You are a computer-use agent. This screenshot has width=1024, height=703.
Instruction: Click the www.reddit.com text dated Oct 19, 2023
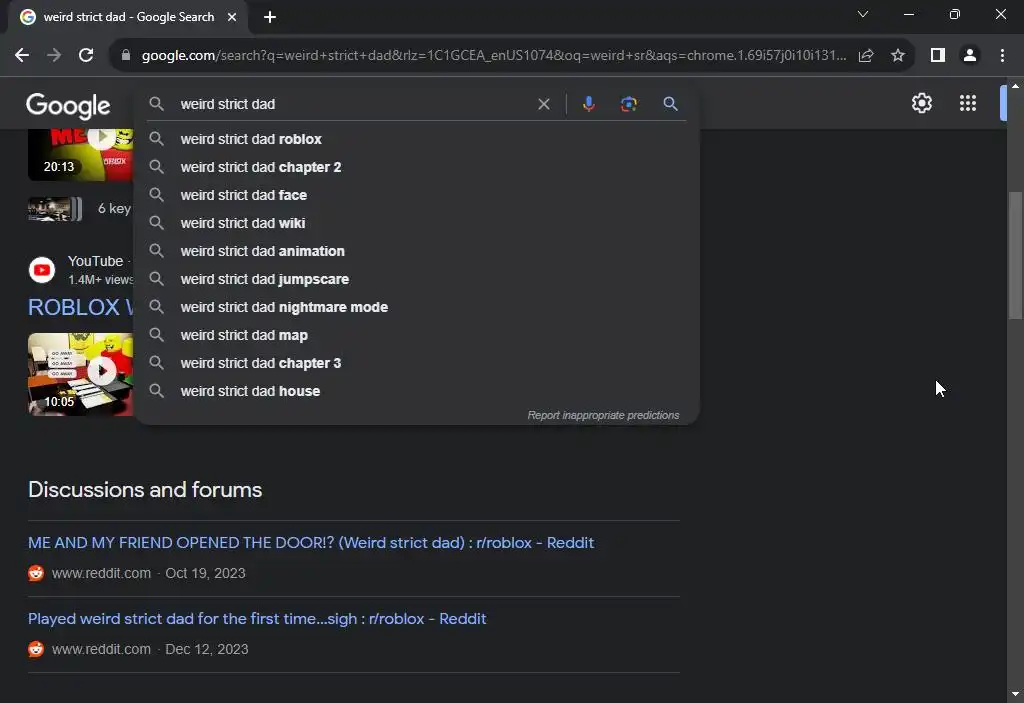click(x=101, y=574)
